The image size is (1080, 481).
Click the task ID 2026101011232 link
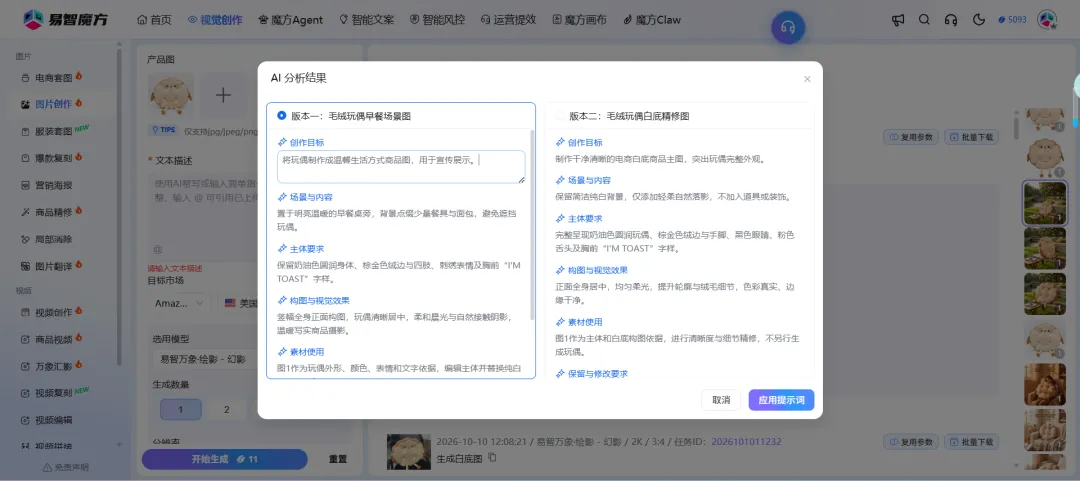[x=746, y=442]
